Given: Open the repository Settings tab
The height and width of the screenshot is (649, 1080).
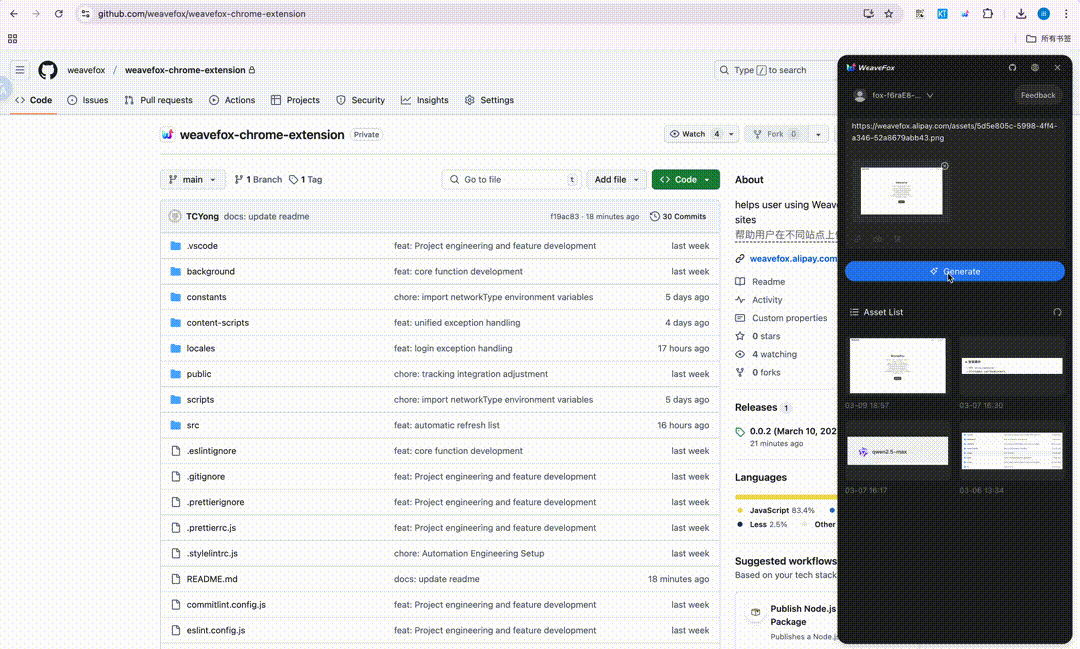Looking at the screenshot, I should point(489,100).
